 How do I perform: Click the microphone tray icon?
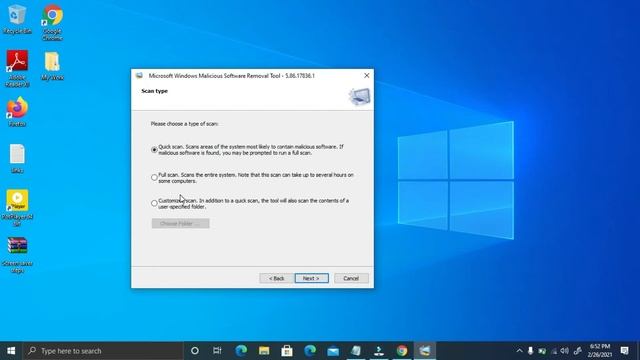pyautogui.click(x=530, y=351)
